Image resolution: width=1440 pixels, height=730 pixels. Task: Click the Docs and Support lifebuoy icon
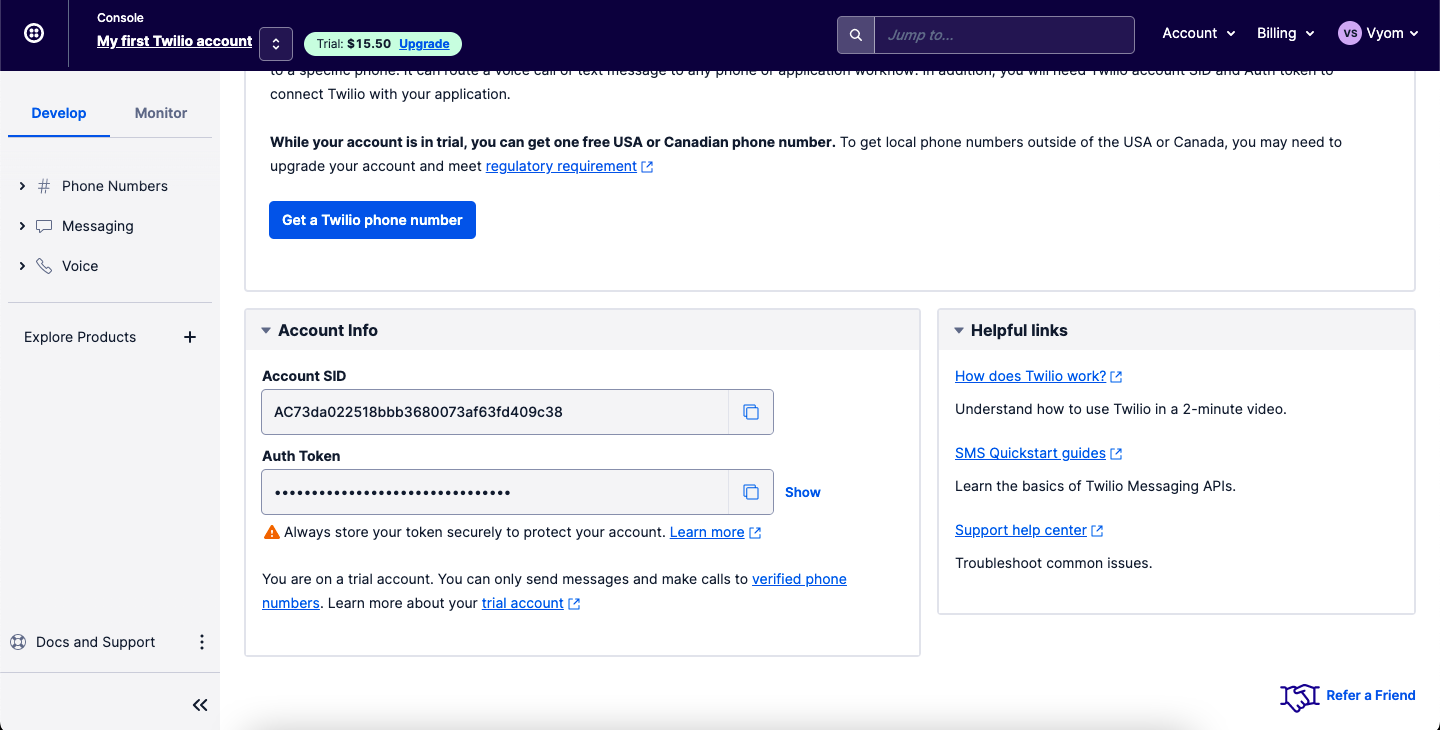tap(18, 642)
